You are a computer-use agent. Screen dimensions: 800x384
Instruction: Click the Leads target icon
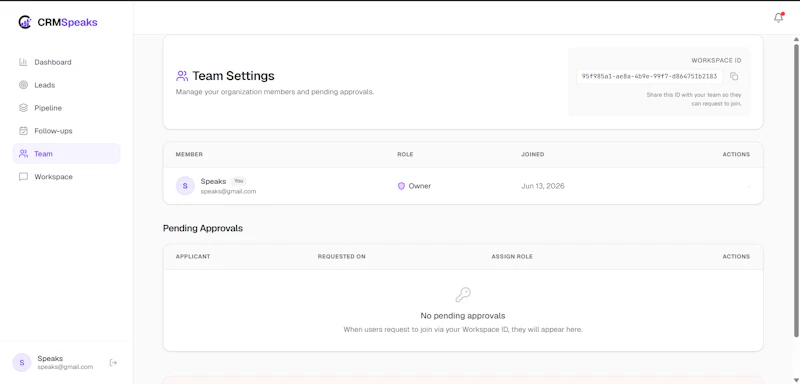pos(23,85)
